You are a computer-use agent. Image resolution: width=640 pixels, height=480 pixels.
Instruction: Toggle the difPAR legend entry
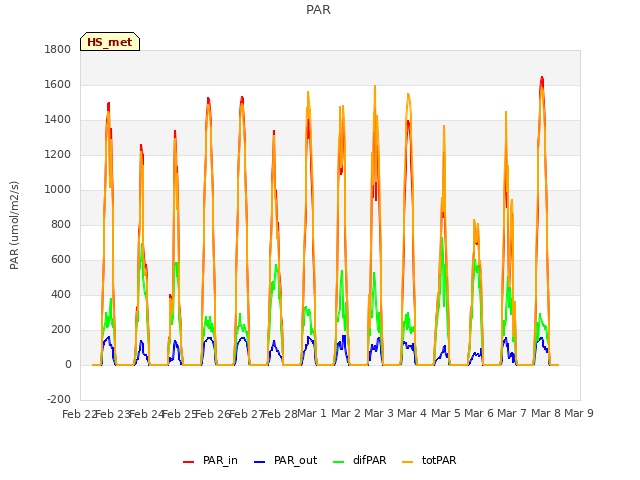359,460
